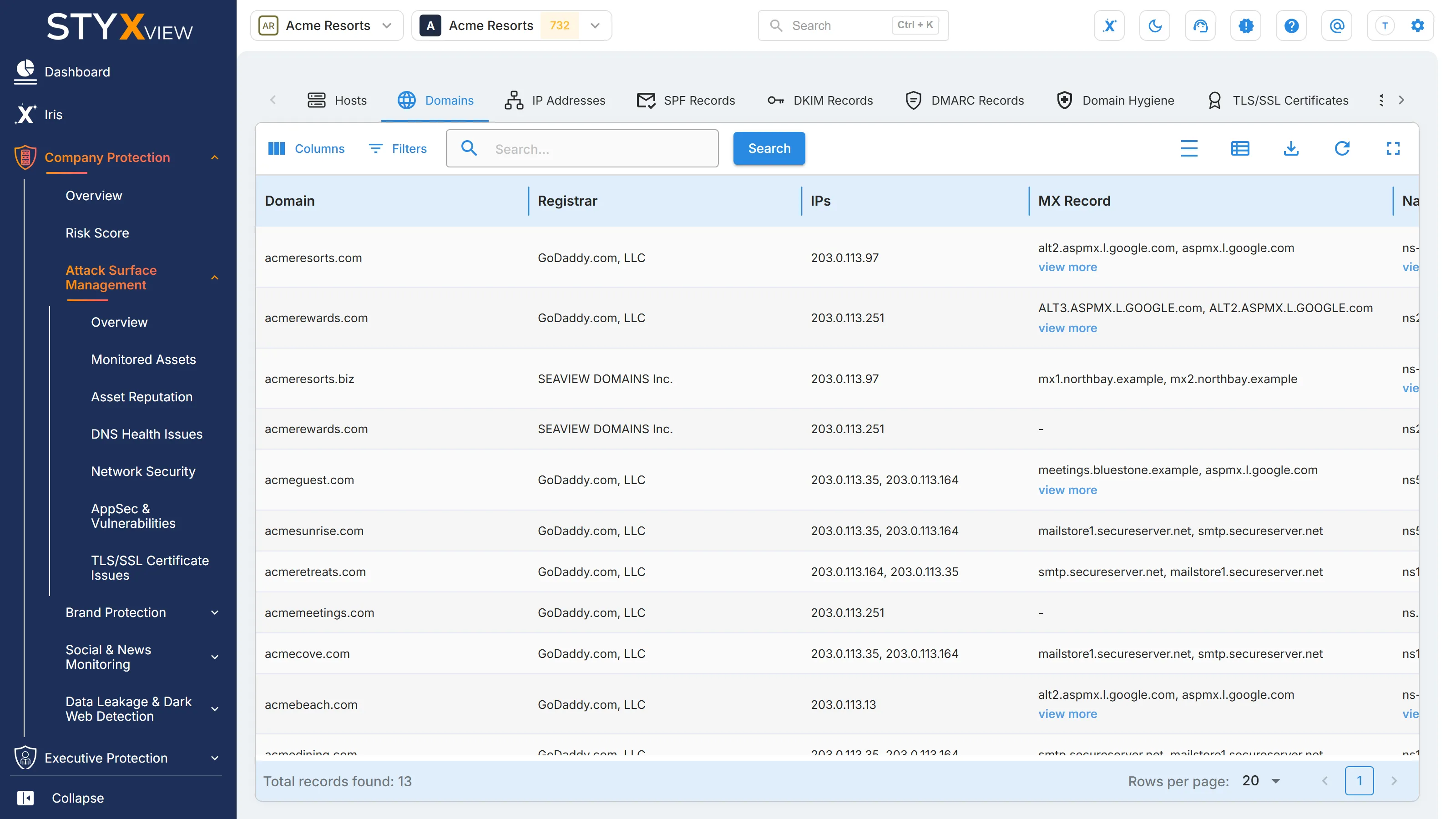Switch to table view icon
The height and width of the screenshot is (819, 1456).
coord(1239,148)
